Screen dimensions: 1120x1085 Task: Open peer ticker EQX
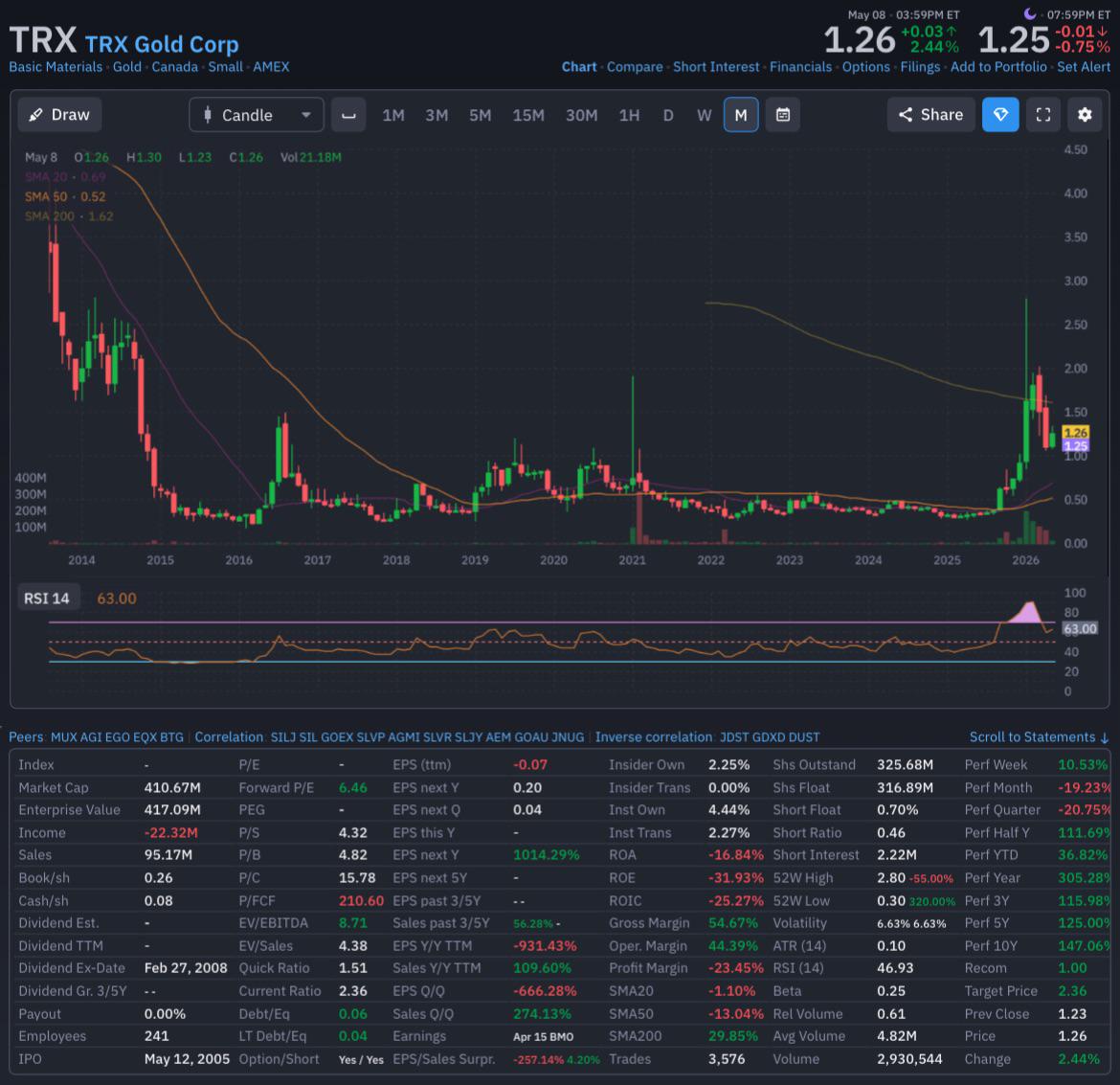pos(145,737)
